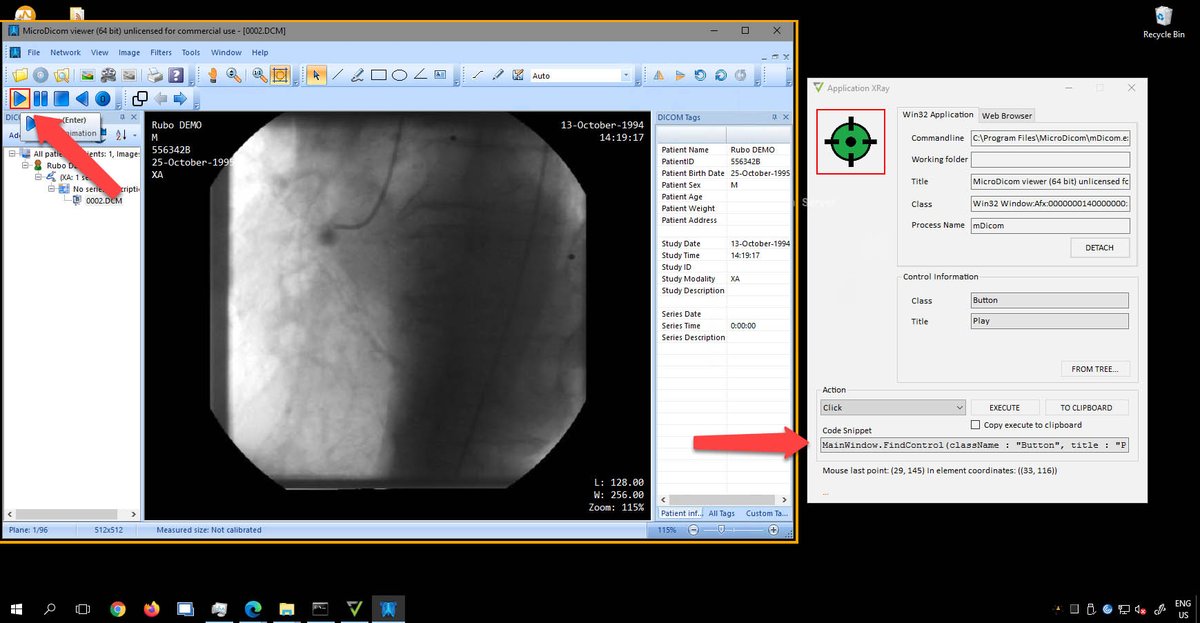The image size is (1200, 623).
Task: Start cine playback with the Play button
Action: tap(19, 98)
